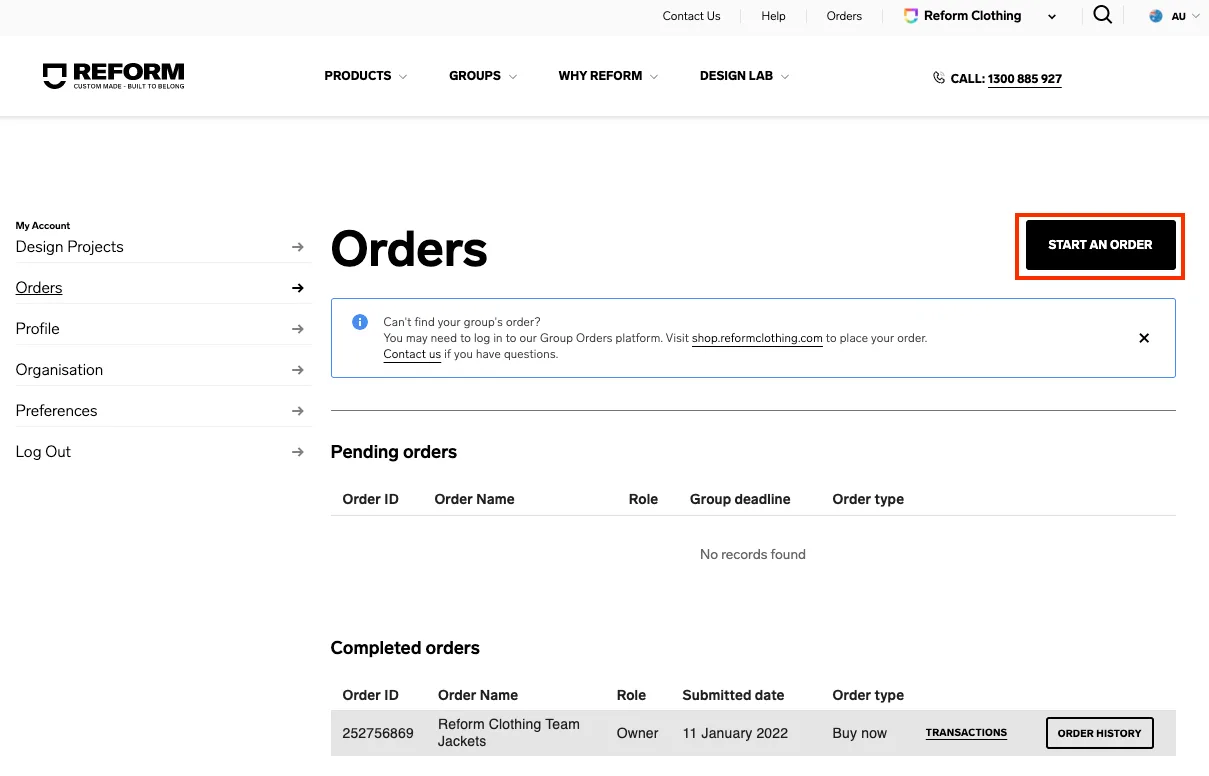Visit the shop.reformclothing.com link
The height and width of the screenshot is (776, 1209).
pos(757,338)
